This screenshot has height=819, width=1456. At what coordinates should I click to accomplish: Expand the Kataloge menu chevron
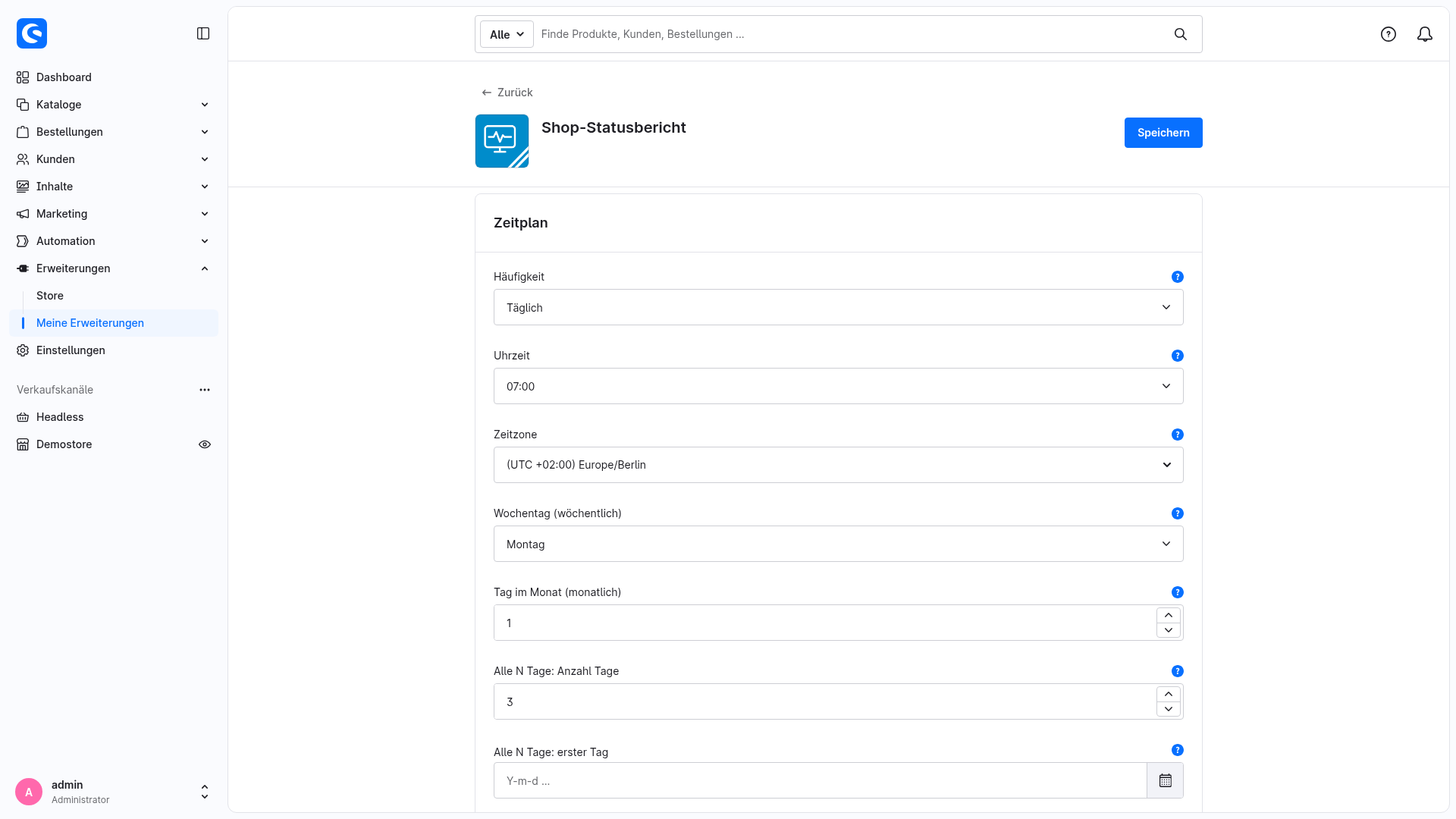coord(205,105)
